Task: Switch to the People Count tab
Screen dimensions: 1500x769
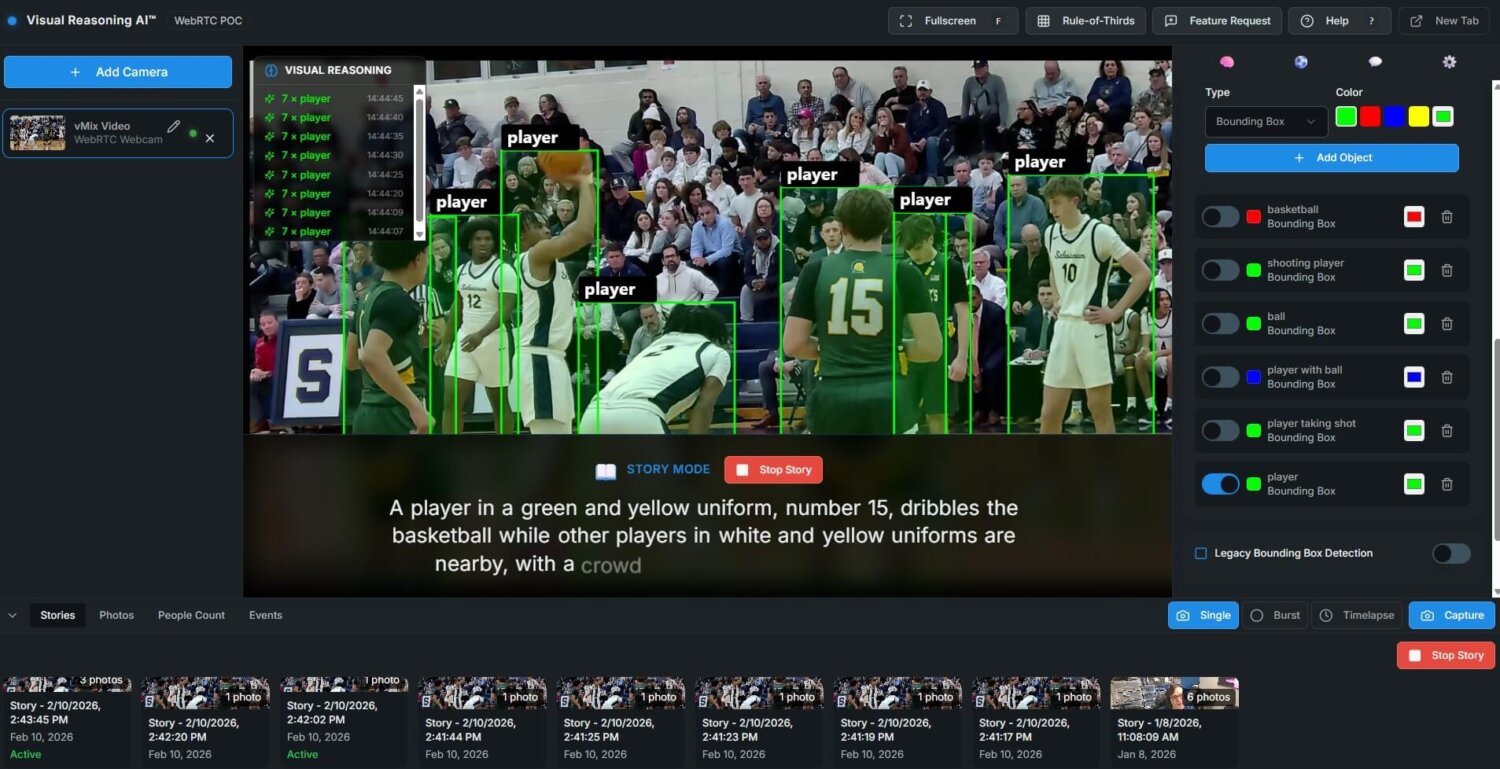Action: pos(191,615)
